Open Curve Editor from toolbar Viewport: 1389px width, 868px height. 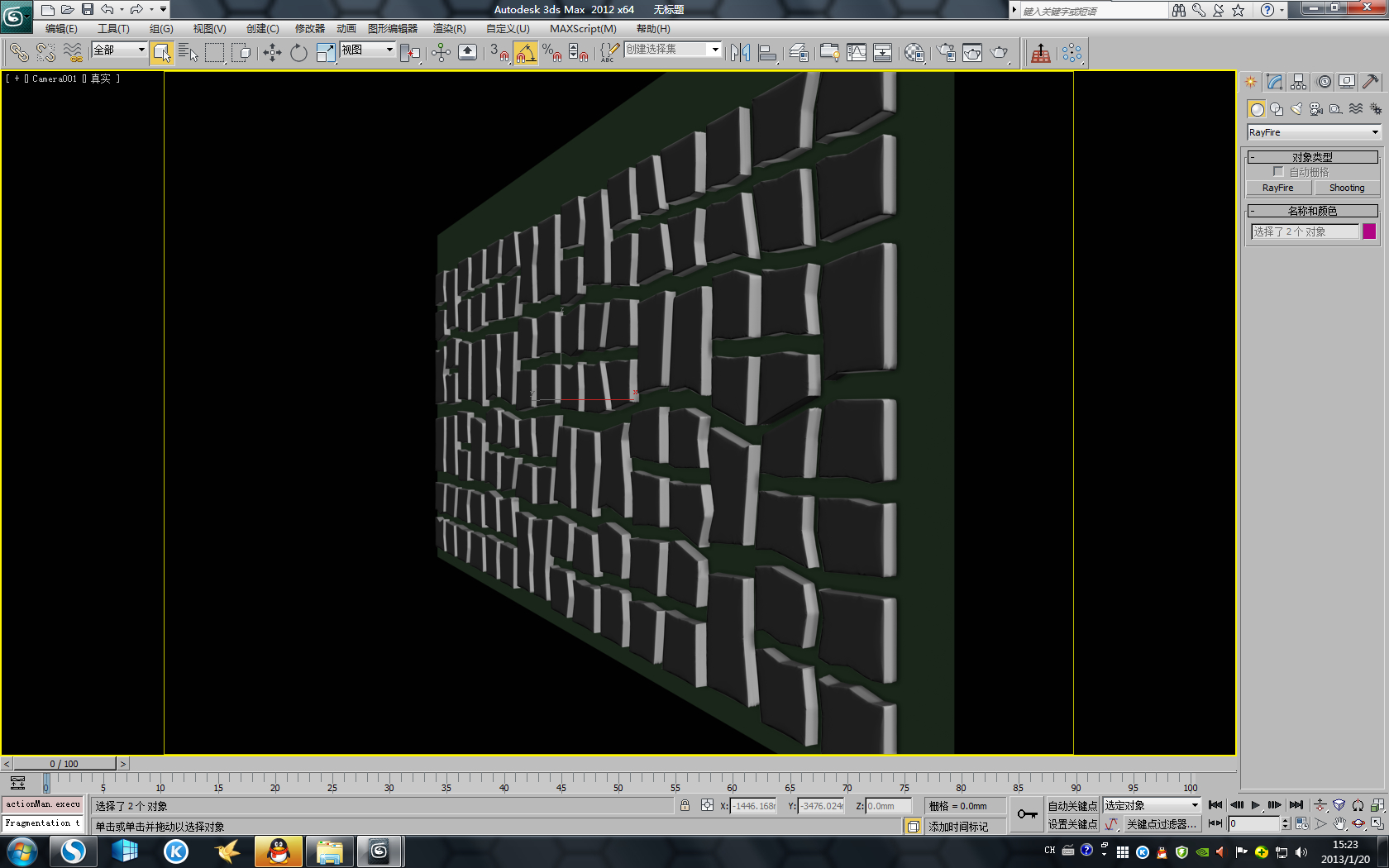(x=857, y=53)
